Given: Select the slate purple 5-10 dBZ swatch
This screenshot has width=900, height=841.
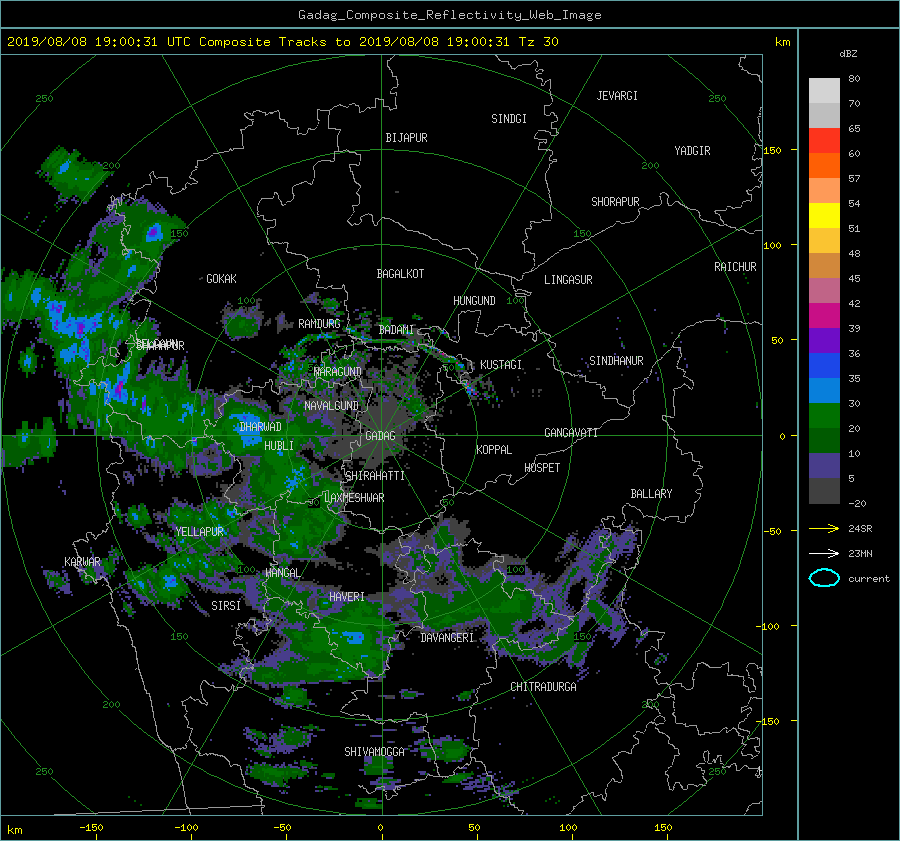Looking at the screenshot, I should click(824, 466).
